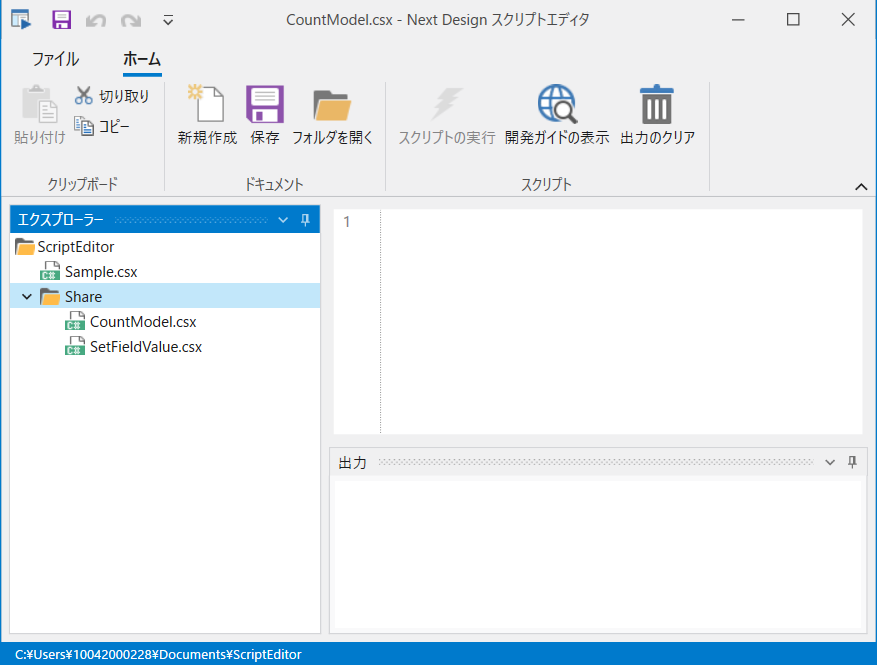Click the コピー copy icon

84,126
